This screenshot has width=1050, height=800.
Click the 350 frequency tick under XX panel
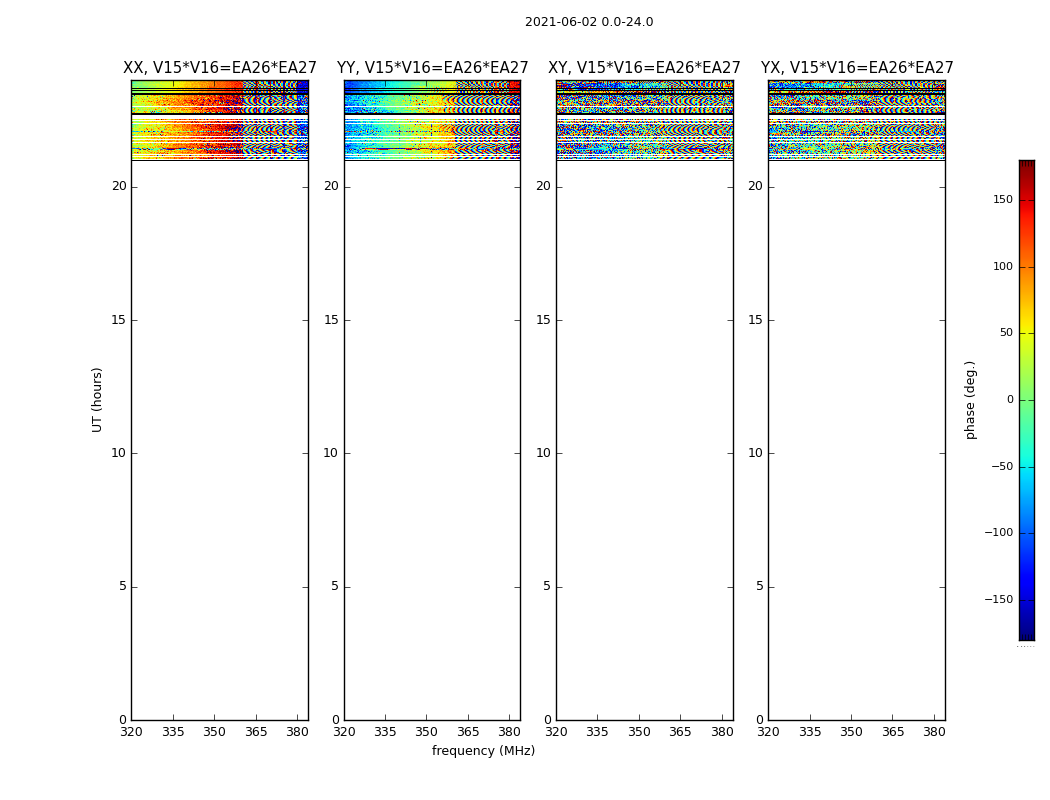point(214,732)
